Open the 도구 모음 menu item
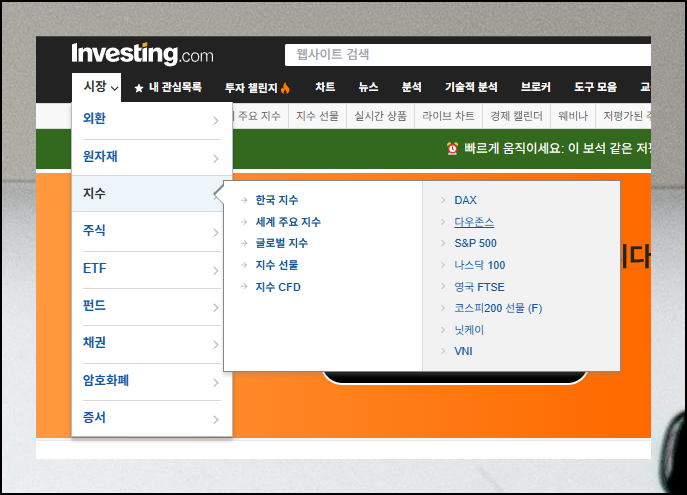Image resolution: width=687 pixels, height=495 pixels. [595, 87]
